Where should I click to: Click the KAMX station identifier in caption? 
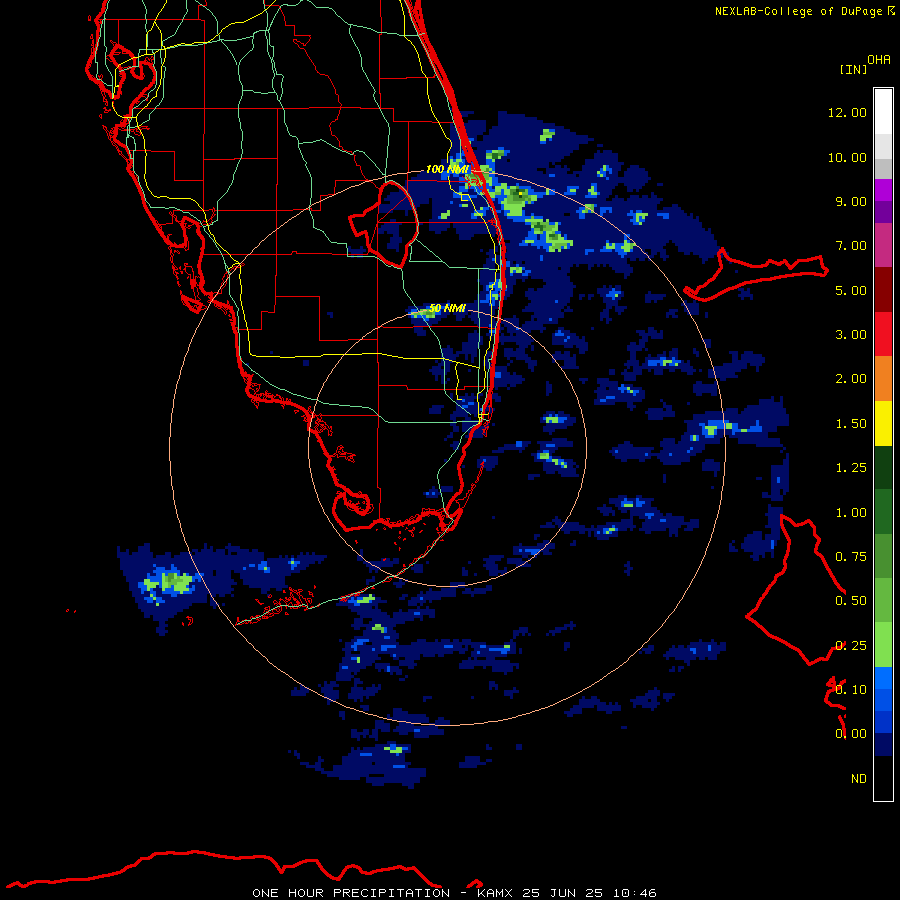(x=495, y=893)
